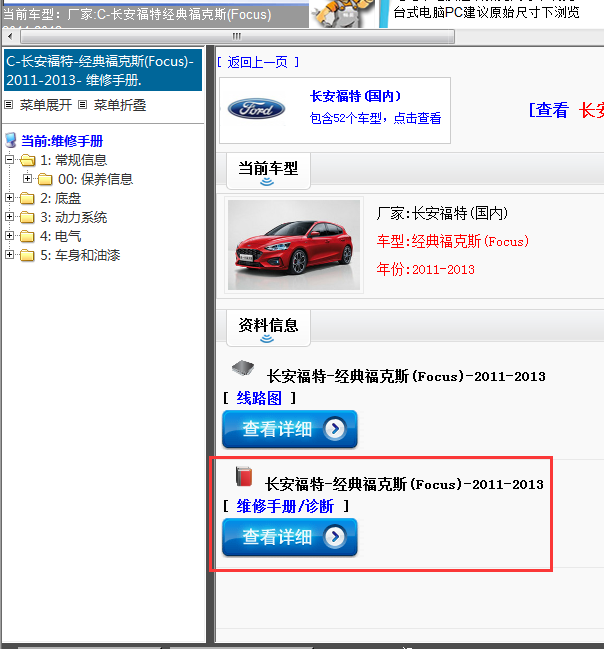Select the 当前车型 tab
The width and height of the screenshot is (604, 649).
pos(268,171)
